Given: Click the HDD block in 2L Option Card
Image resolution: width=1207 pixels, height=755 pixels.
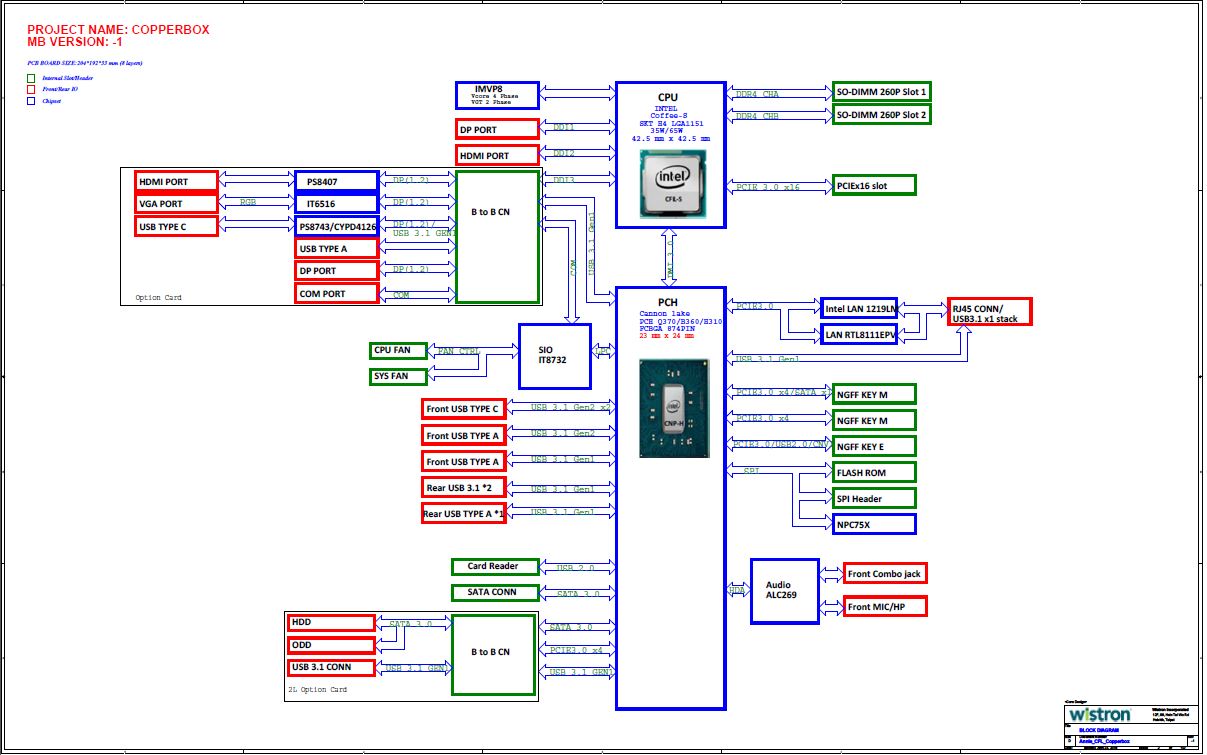Looking at the screenshot, I should pos(332,622).
